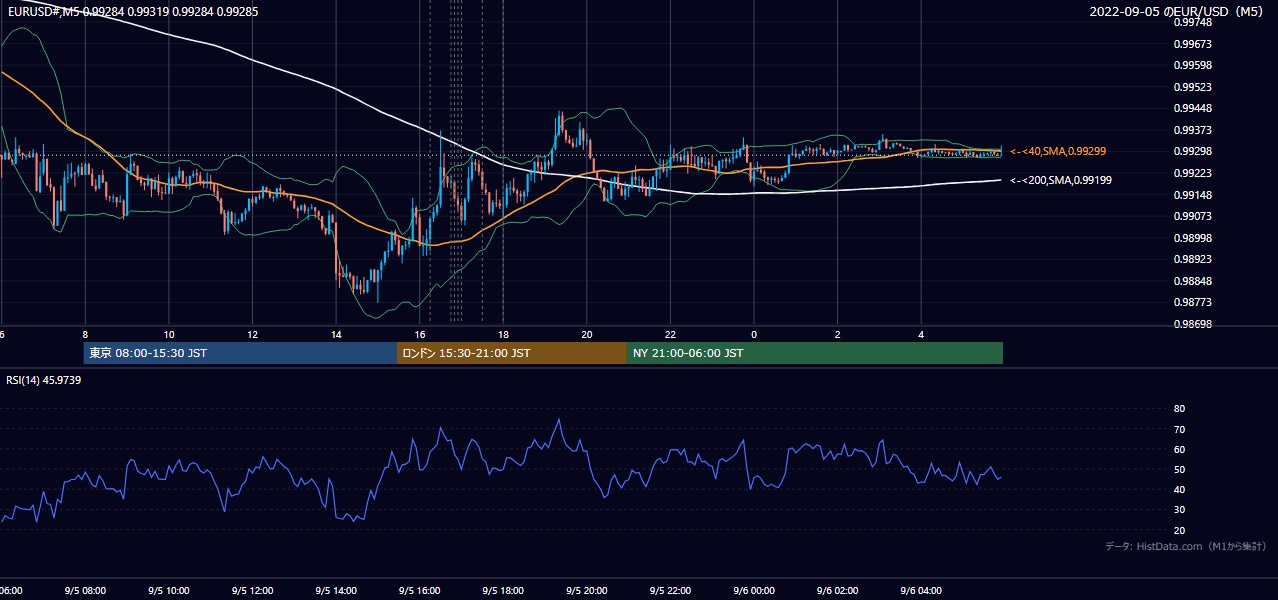Click the 9/5 08:00 date label
This screenshot has width=1278, height=600.
coord(85,591)
